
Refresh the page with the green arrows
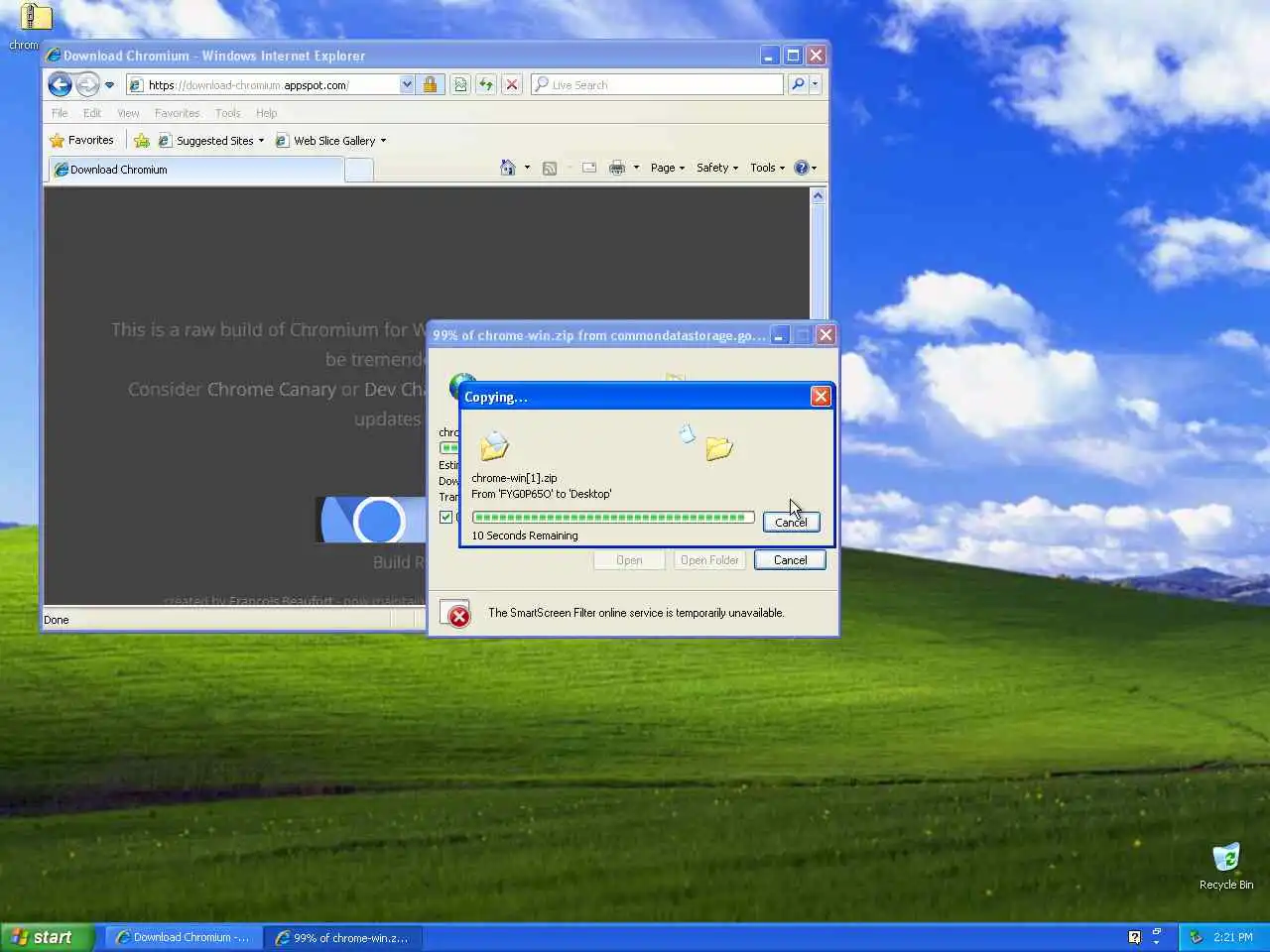(486, 84)
